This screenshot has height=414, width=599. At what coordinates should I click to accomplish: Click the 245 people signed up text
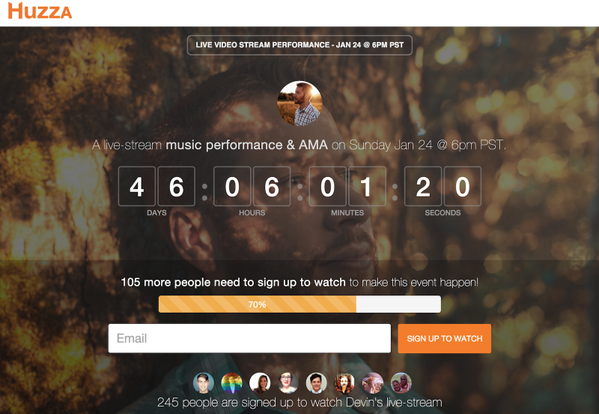[x=300, y=402]
